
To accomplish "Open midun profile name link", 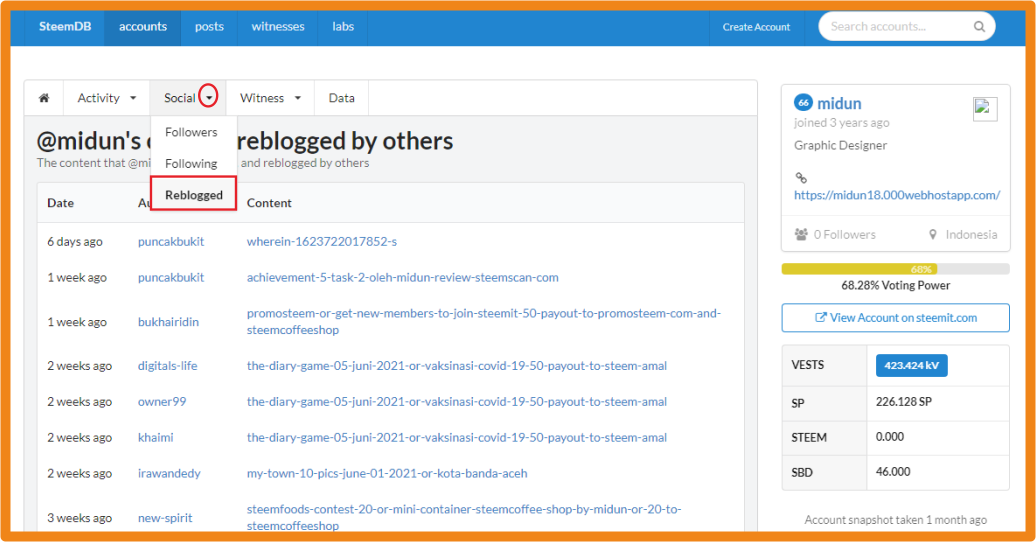I will tap(839, 104).
